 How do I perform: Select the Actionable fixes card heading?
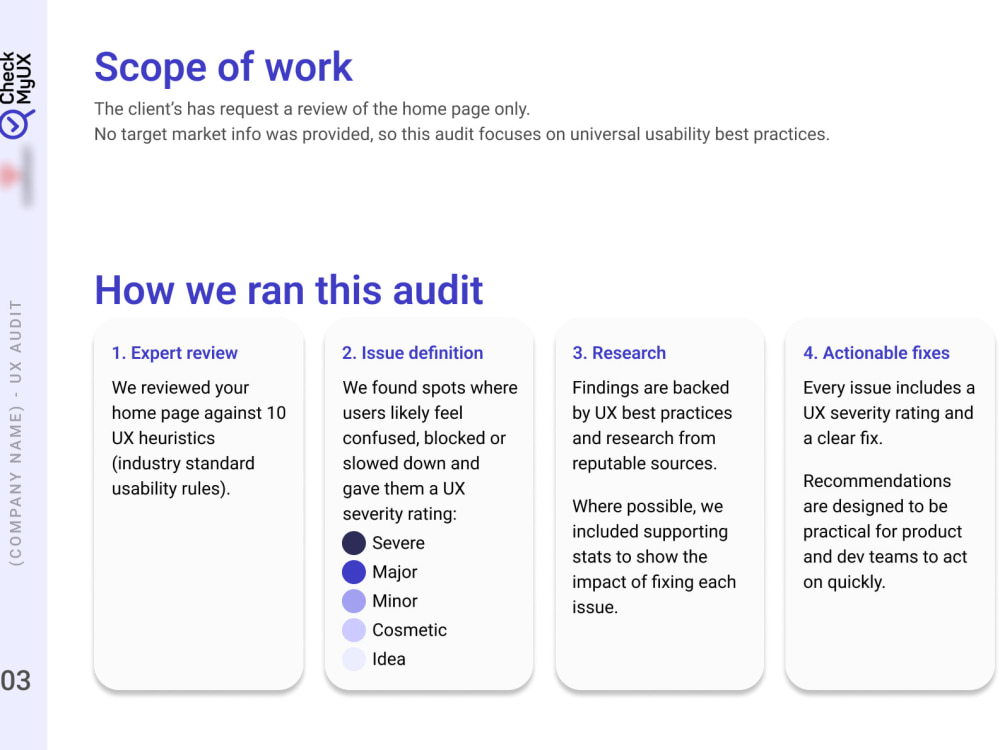point(876,353)
